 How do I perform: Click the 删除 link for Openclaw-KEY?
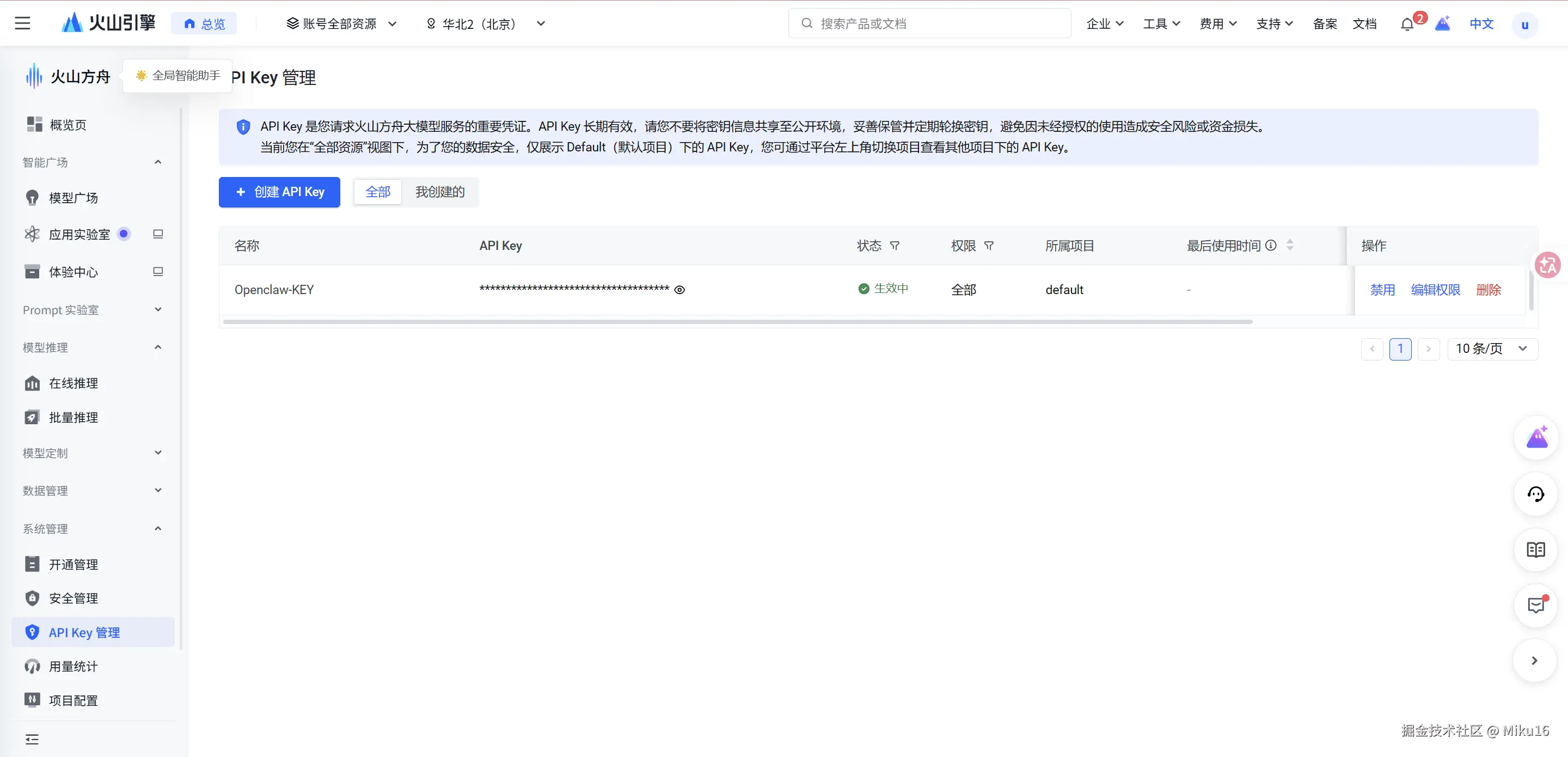[x=1489, y=290]
